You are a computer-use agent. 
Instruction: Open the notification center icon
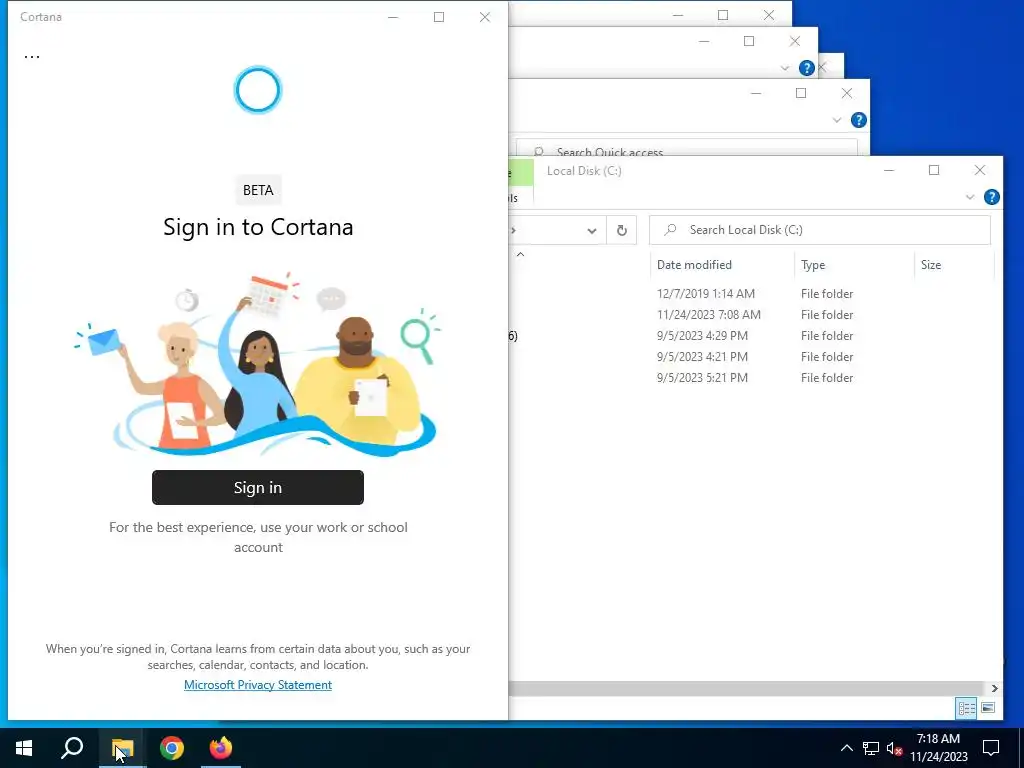point(991,748)
